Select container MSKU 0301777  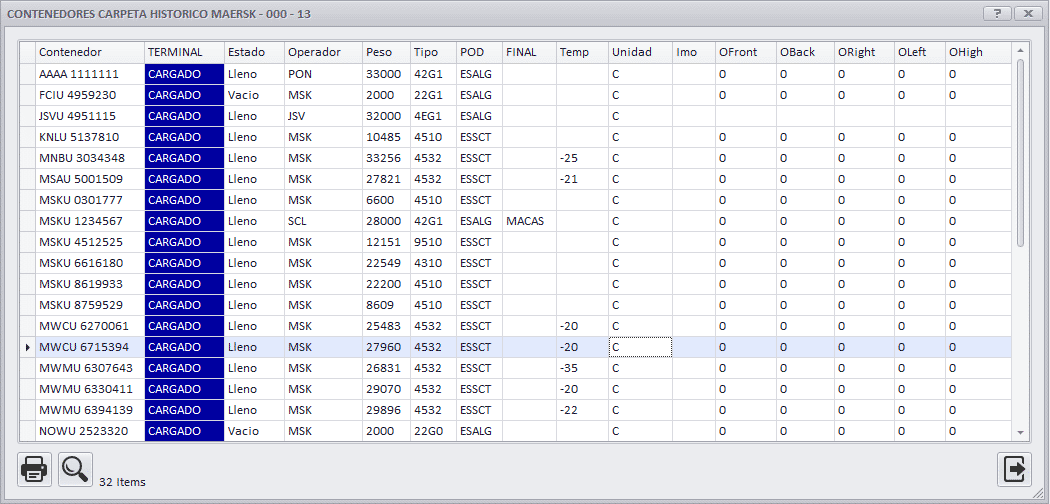point(90,200)
